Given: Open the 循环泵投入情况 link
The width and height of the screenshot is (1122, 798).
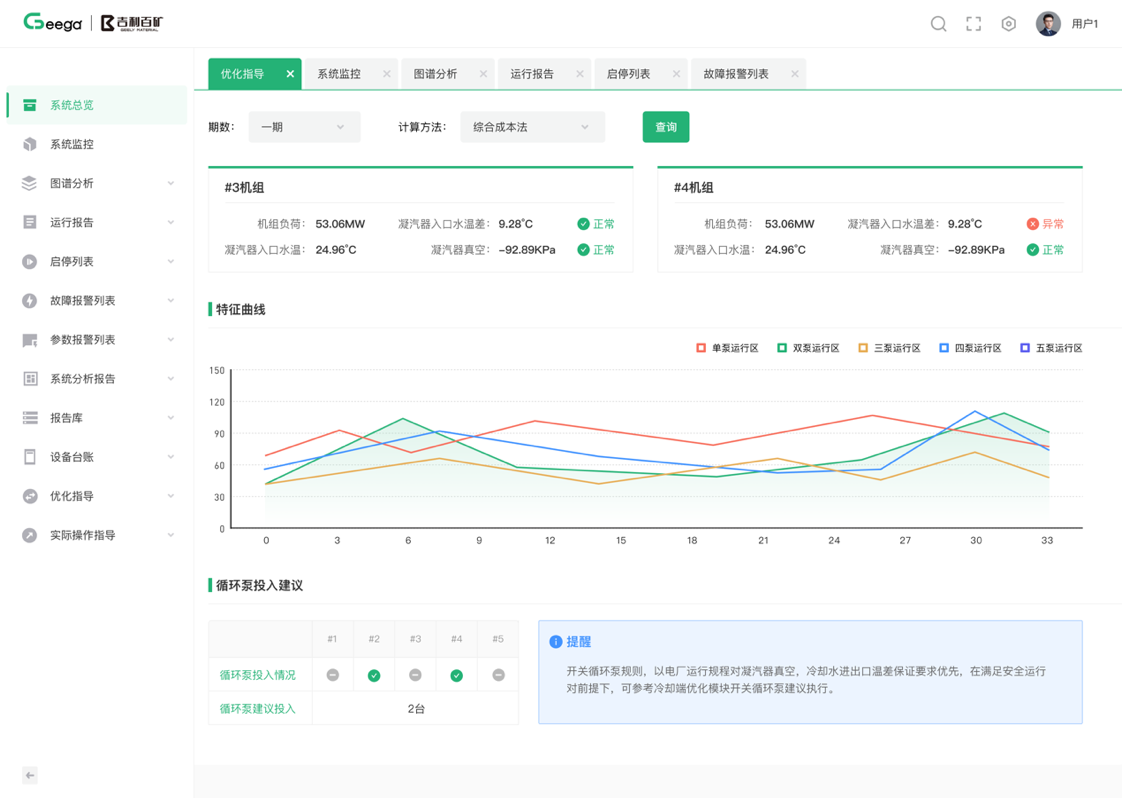Looking at the screenshot, I should (x=258, y=675).
